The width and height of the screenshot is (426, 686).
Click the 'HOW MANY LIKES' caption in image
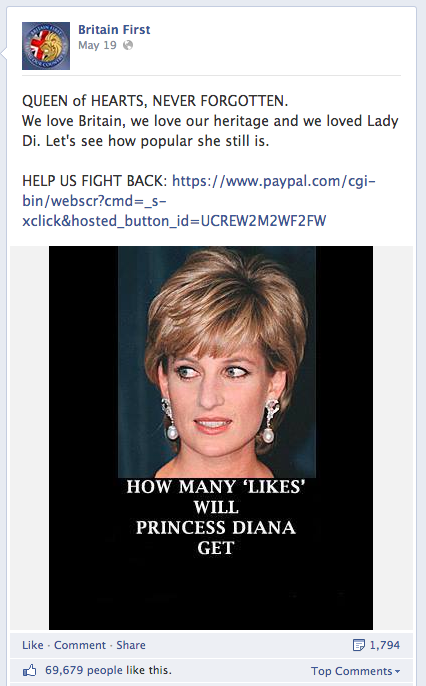tap(216, 517)
